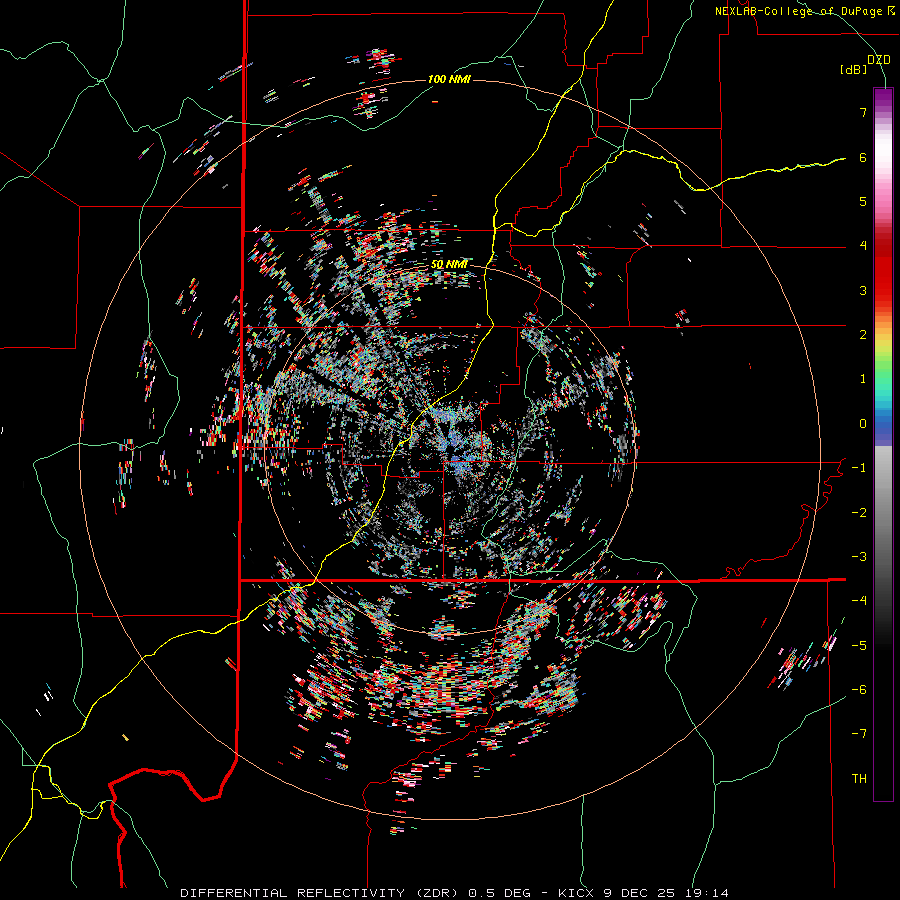900x900 pixels.
Task: Click the DZD scale title
Action: 879,60
